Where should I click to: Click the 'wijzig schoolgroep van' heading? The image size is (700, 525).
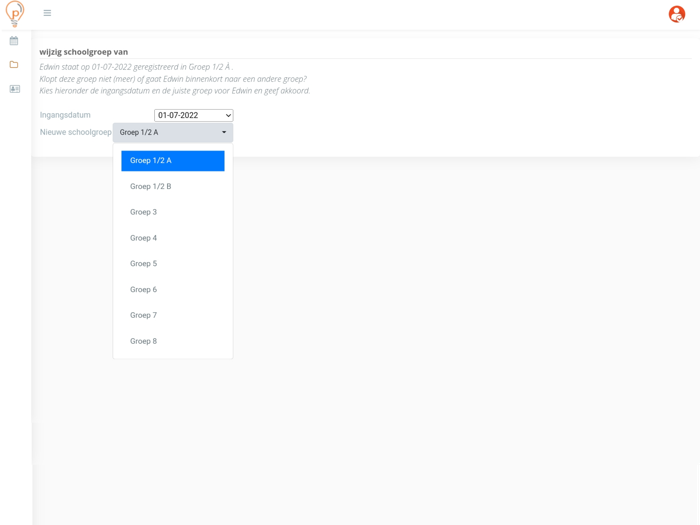point(83,52)
